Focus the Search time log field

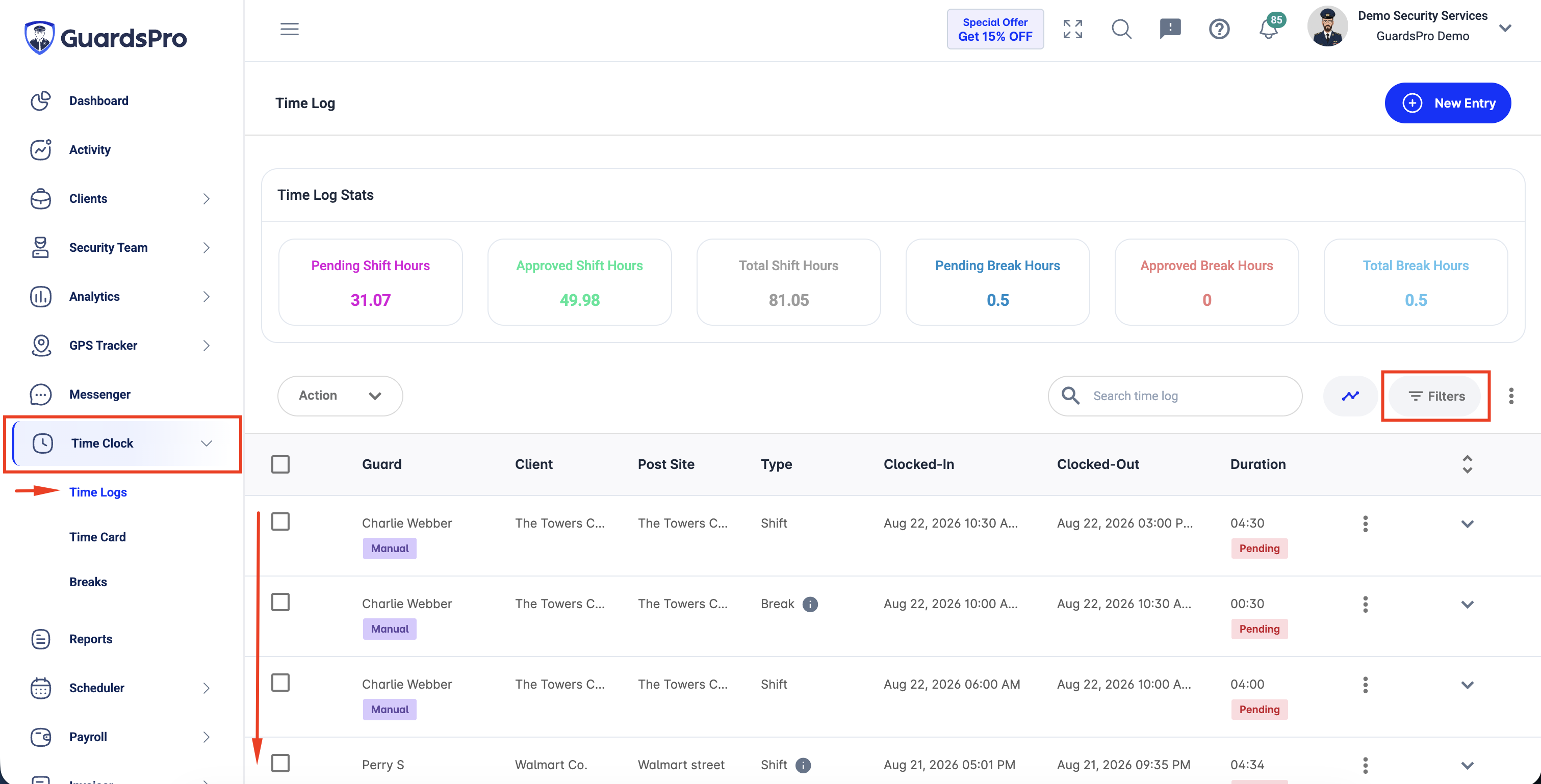(1175, 396)
